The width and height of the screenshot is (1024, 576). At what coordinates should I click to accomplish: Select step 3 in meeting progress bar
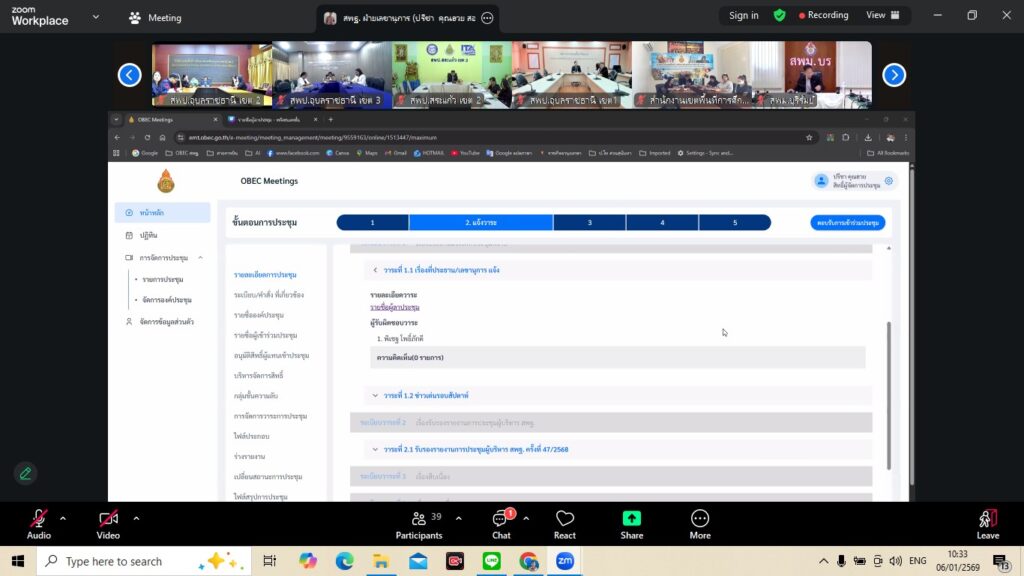click(x=590, y=222)
